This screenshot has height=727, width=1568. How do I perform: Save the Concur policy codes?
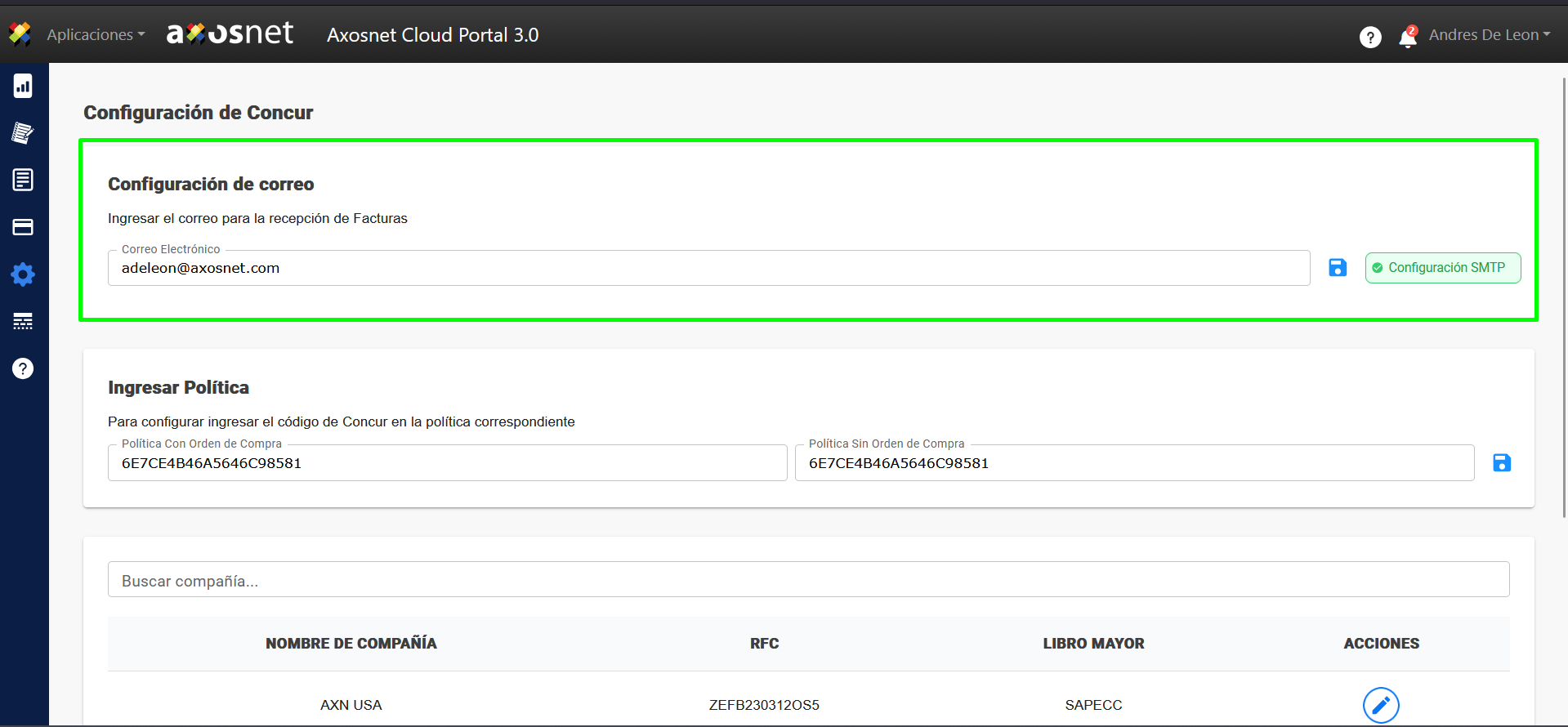(1502, 463)
